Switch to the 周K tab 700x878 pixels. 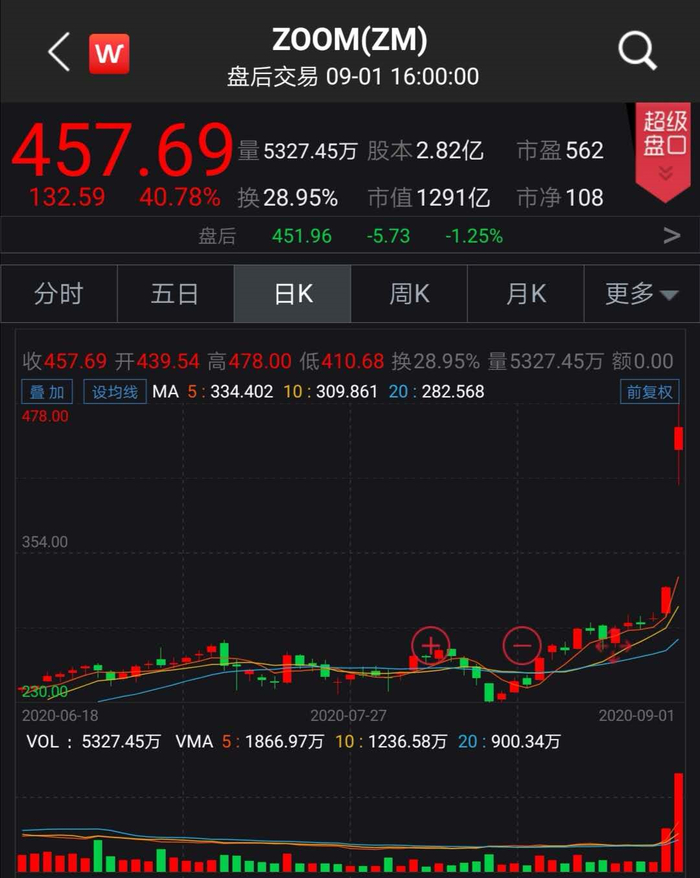[x=409, y=293]
